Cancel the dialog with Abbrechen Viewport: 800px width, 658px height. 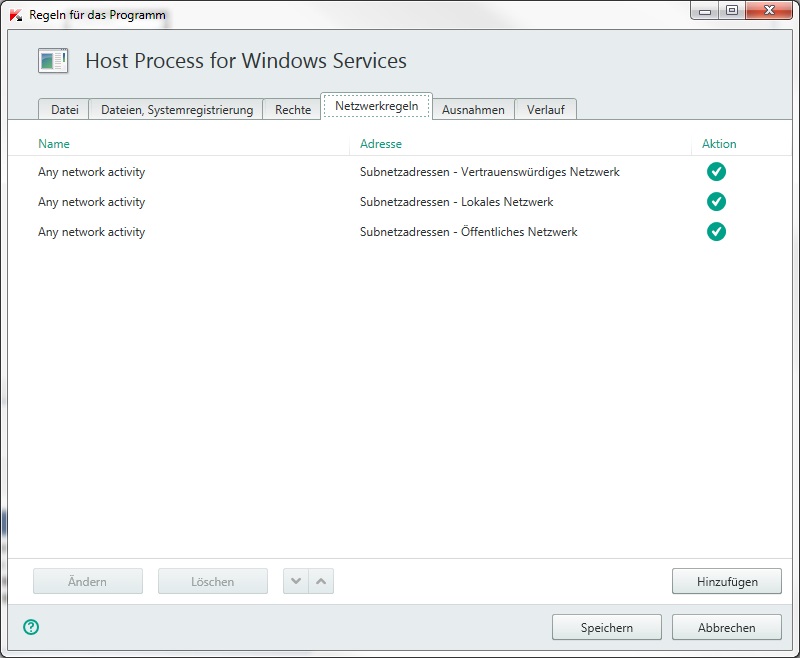(x=727, y=627)
